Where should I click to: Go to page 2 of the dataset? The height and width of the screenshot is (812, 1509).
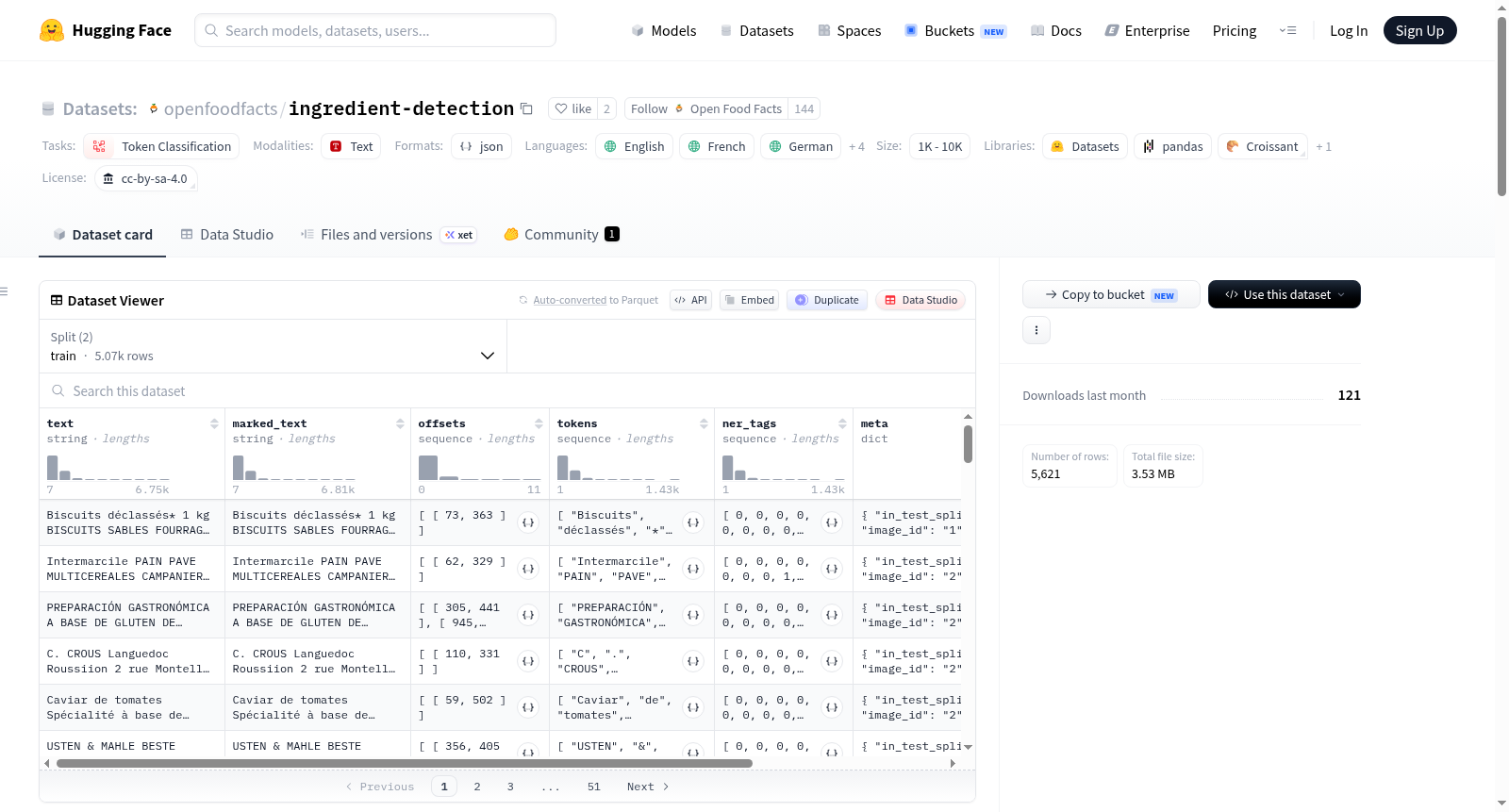coord(477,787)
